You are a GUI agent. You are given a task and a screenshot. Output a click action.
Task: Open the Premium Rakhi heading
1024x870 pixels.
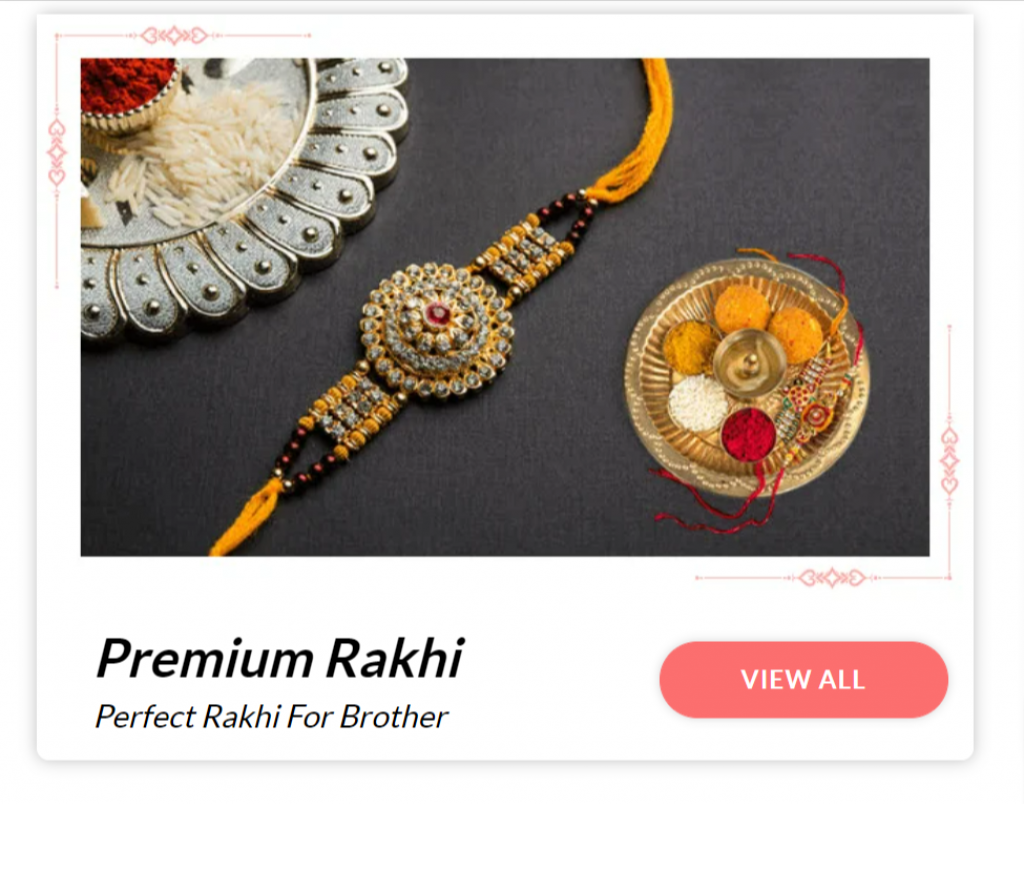pos(280,658)
